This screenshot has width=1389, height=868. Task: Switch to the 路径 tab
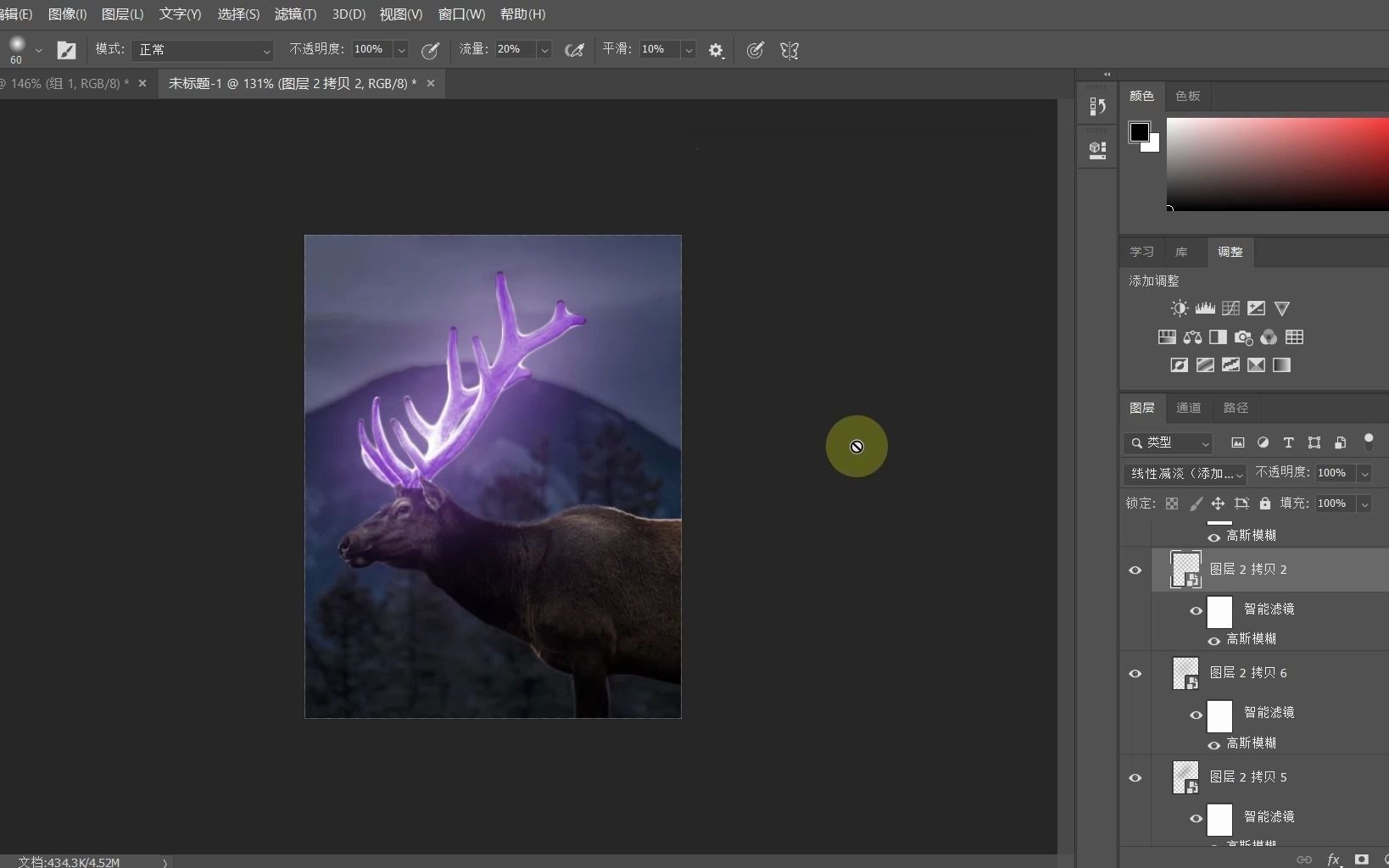click(1236, 408)
